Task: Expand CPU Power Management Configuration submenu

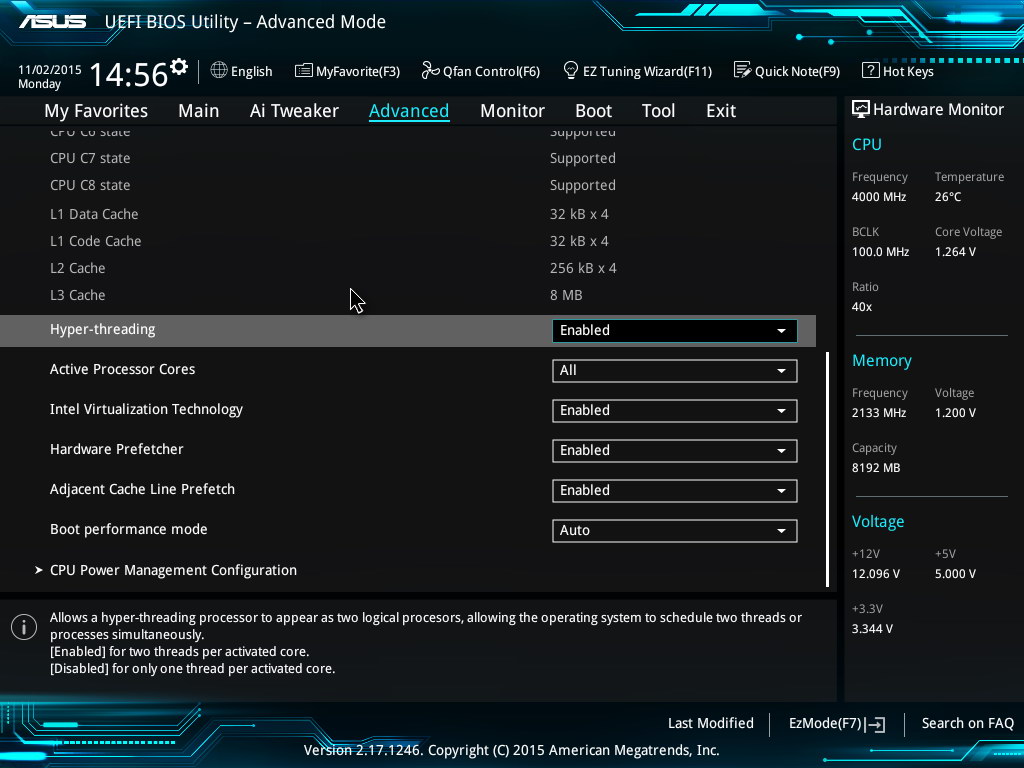Action: coord(173,570)
